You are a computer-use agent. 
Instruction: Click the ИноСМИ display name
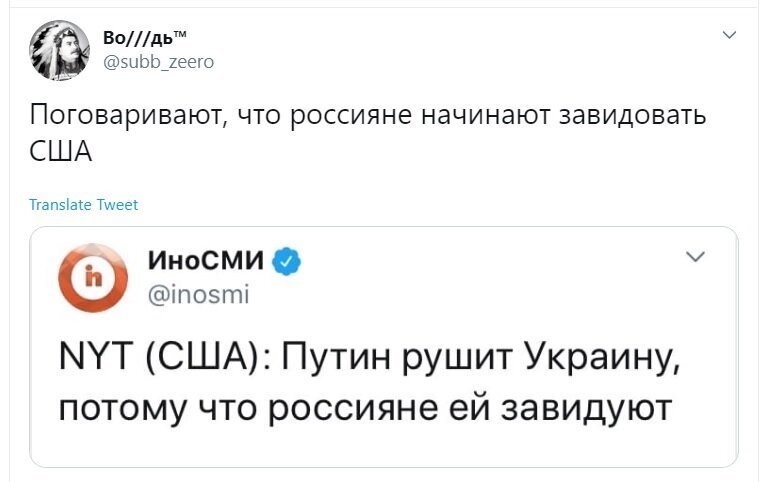coord(205,260)
